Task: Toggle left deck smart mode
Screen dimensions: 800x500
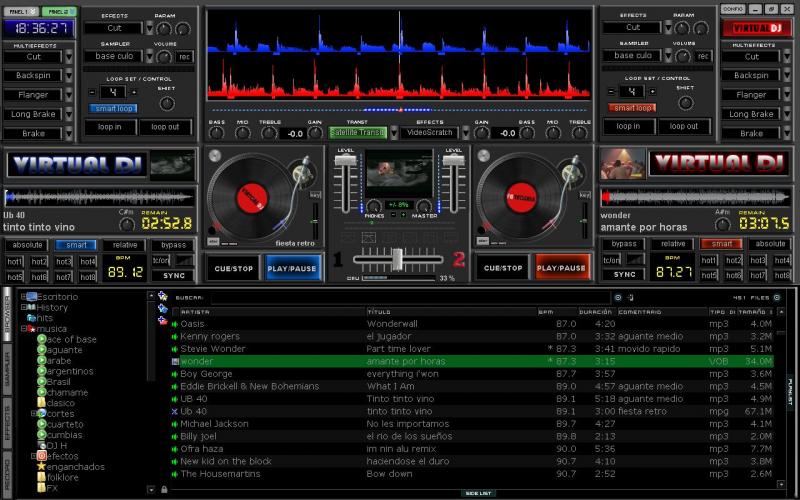Action: point(76,245)
